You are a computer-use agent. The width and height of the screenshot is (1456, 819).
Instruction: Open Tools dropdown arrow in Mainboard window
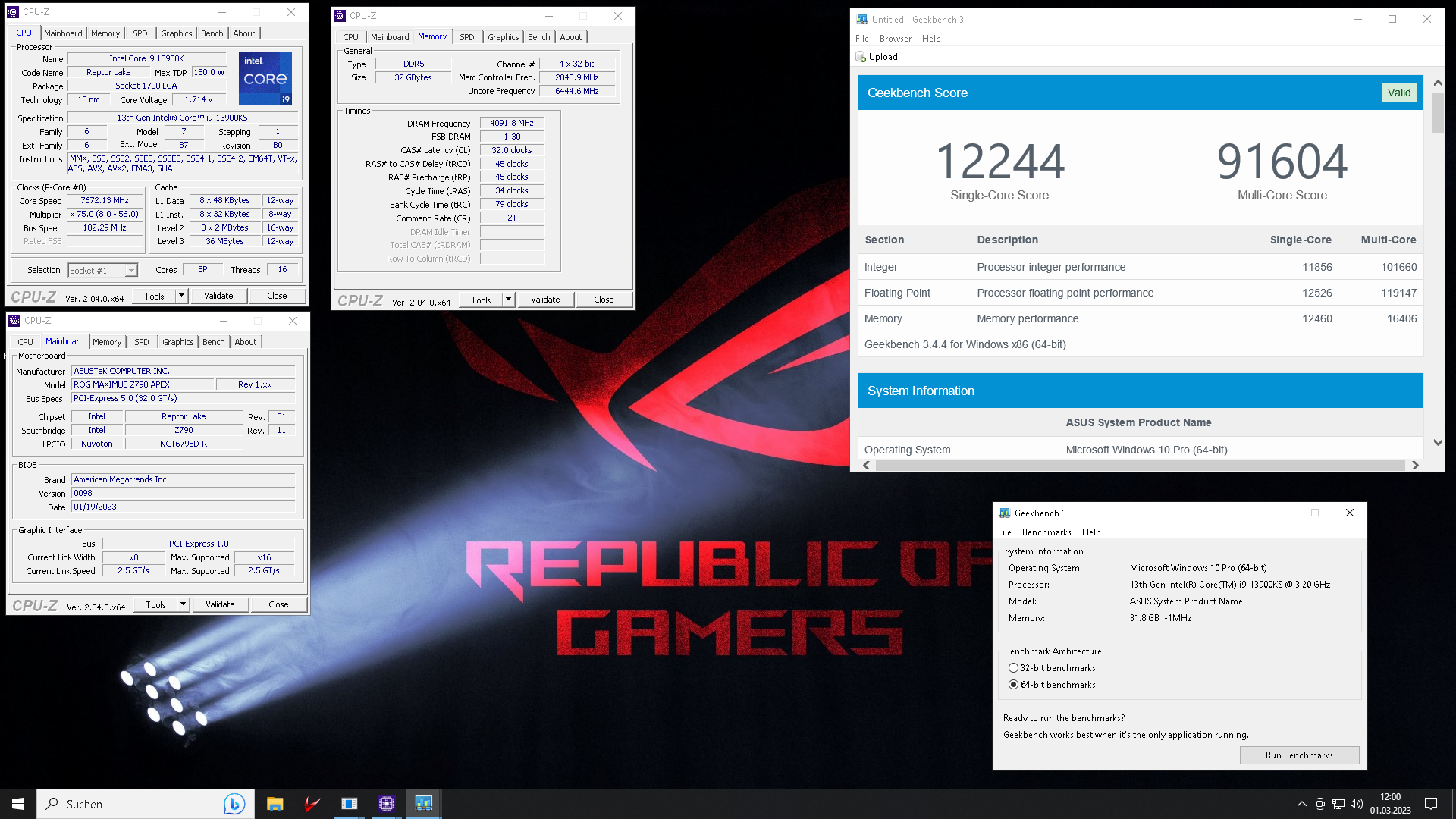click(x=183, y=604)
